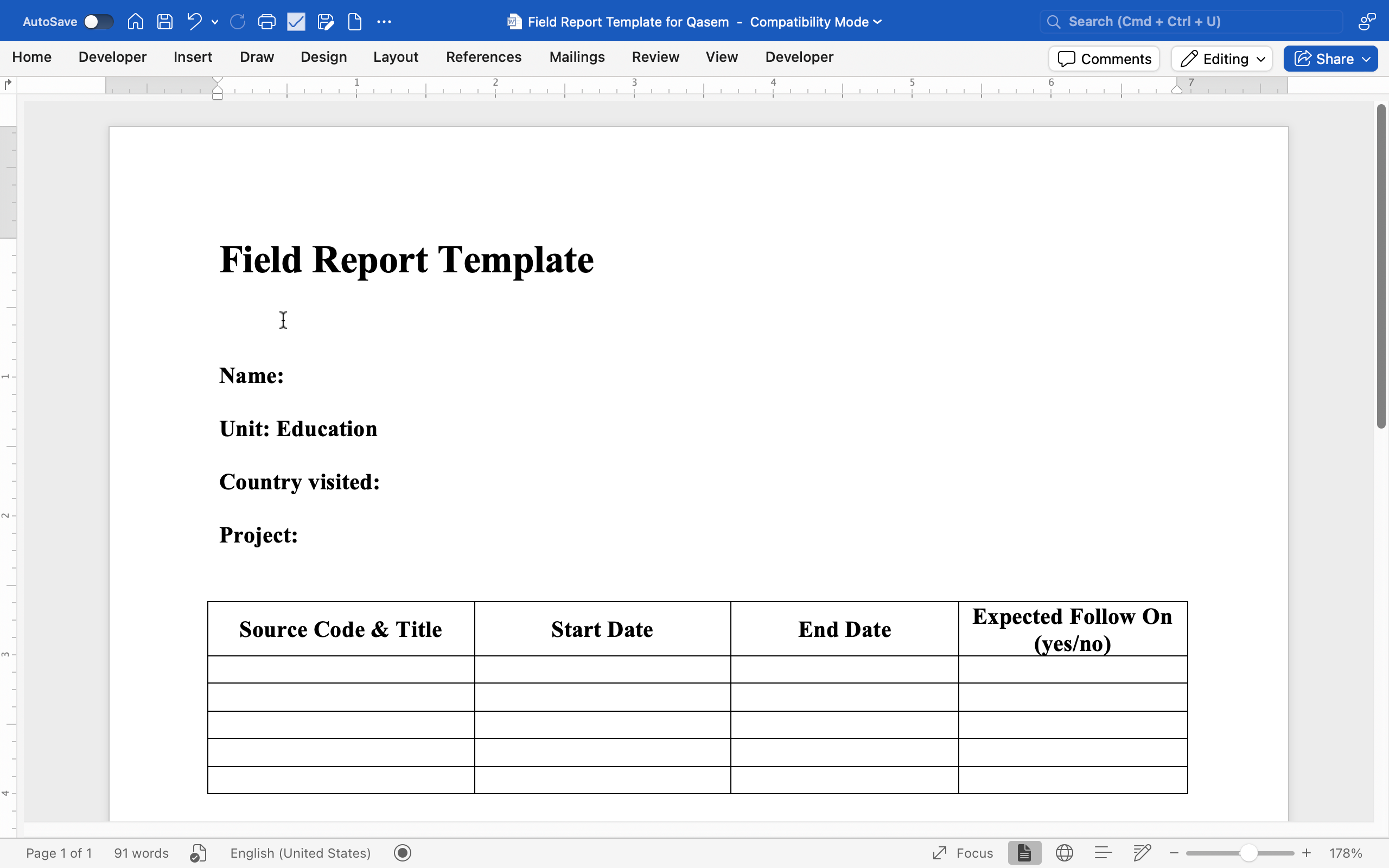Open the Layout ribbon tab
1389x868 pixels.
click(396, 57)
